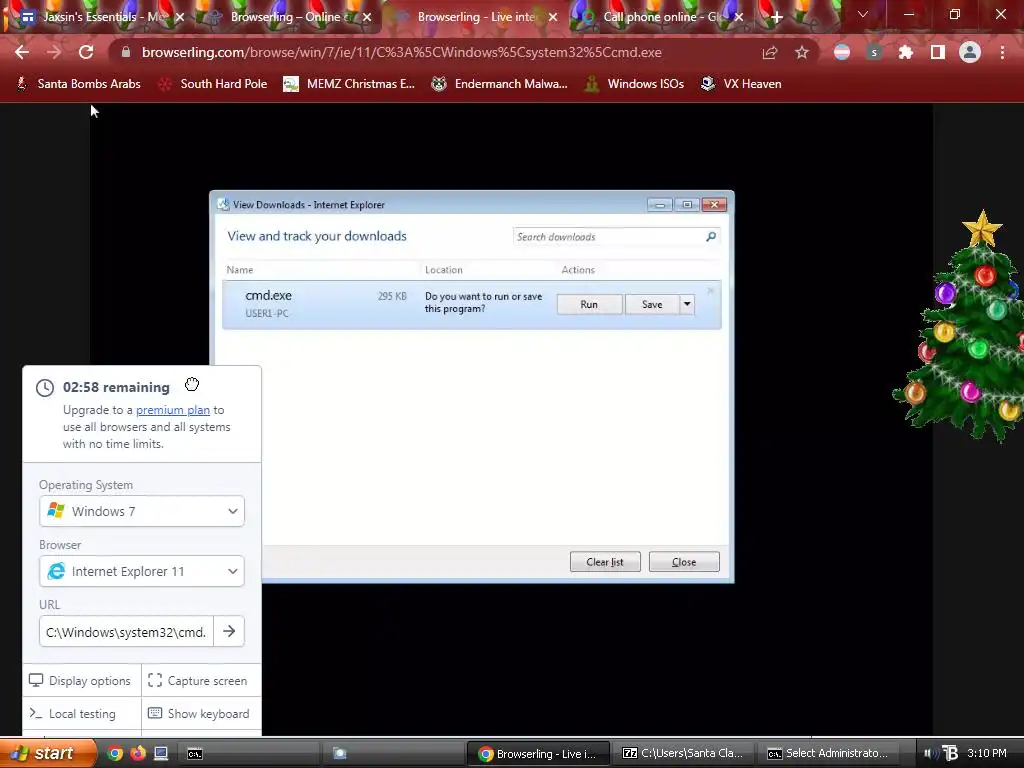Reload the Browserling page
This screenshot has height=768, width=1024.
86,52
